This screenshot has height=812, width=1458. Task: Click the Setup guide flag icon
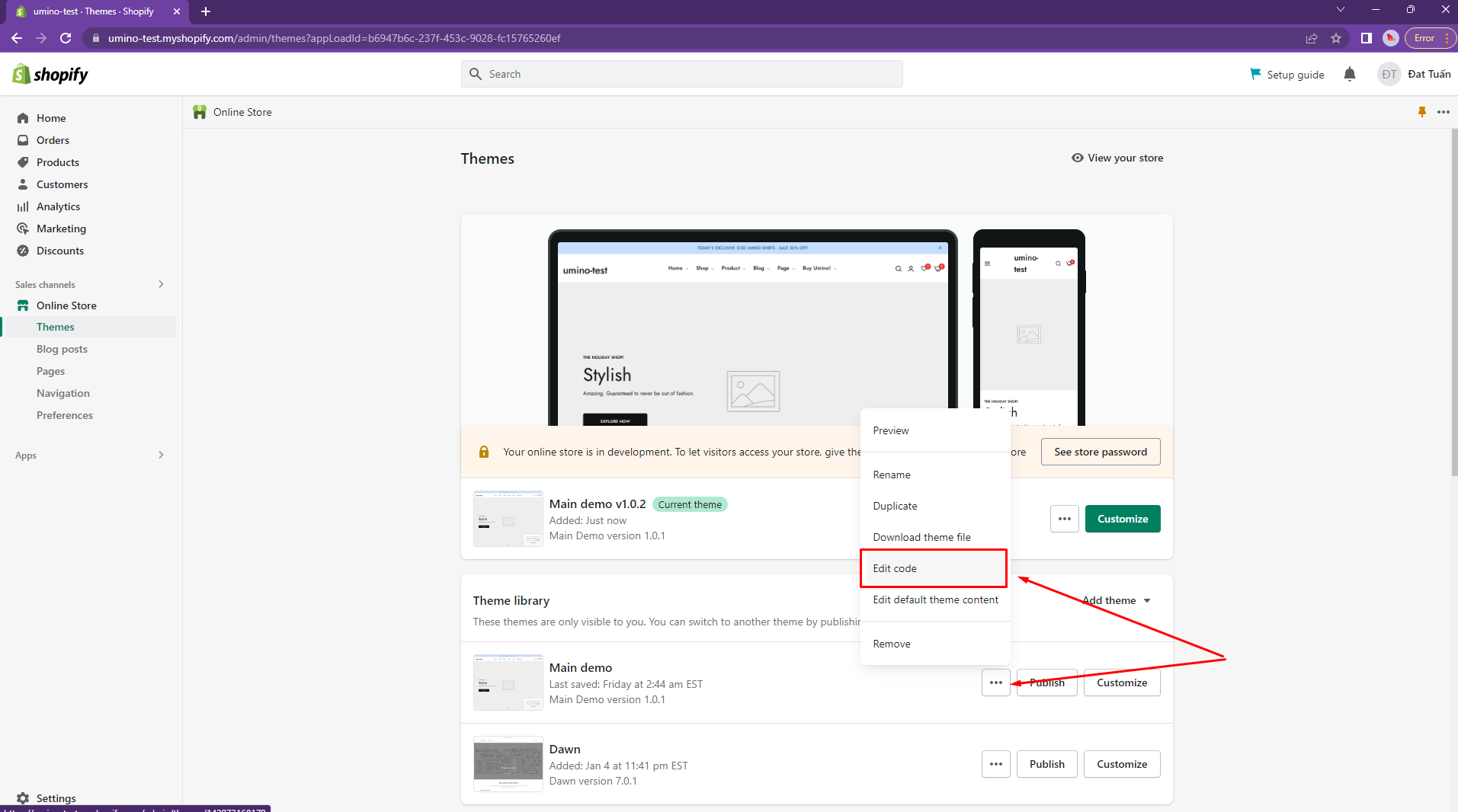point(1255,74)
